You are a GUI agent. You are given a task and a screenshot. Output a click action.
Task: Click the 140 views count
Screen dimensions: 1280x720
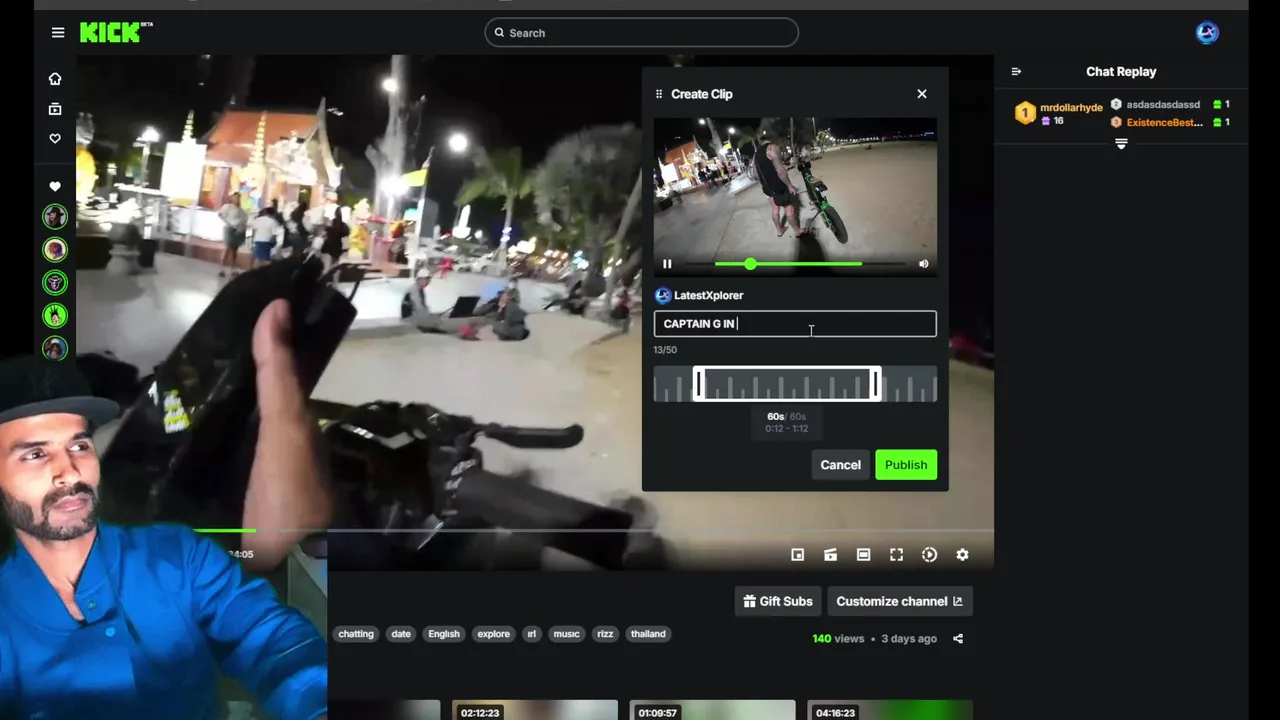[x=838, y=639]
